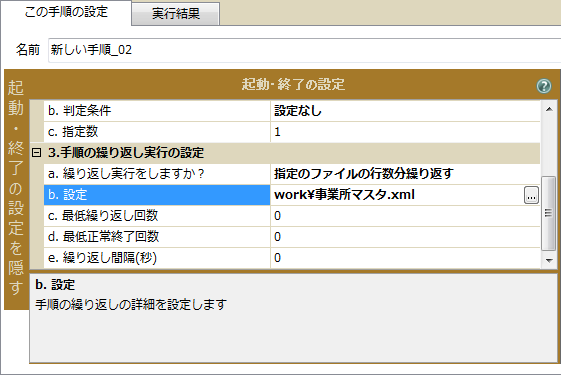Click the browse (...) button for 設定 file
Screen dimensions: 561x375
[531, 195]
